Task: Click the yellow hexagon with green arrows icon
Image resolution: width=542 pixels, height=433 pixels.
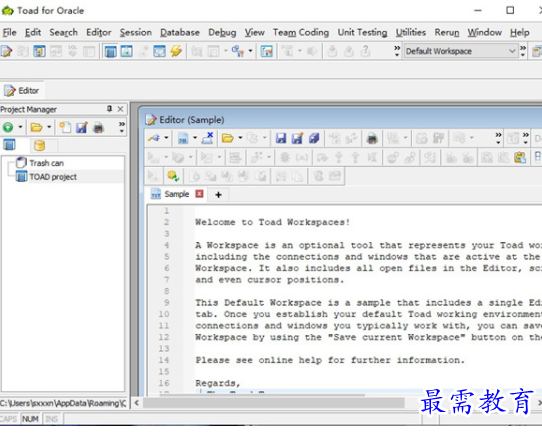Action: [x=173, y=176]
